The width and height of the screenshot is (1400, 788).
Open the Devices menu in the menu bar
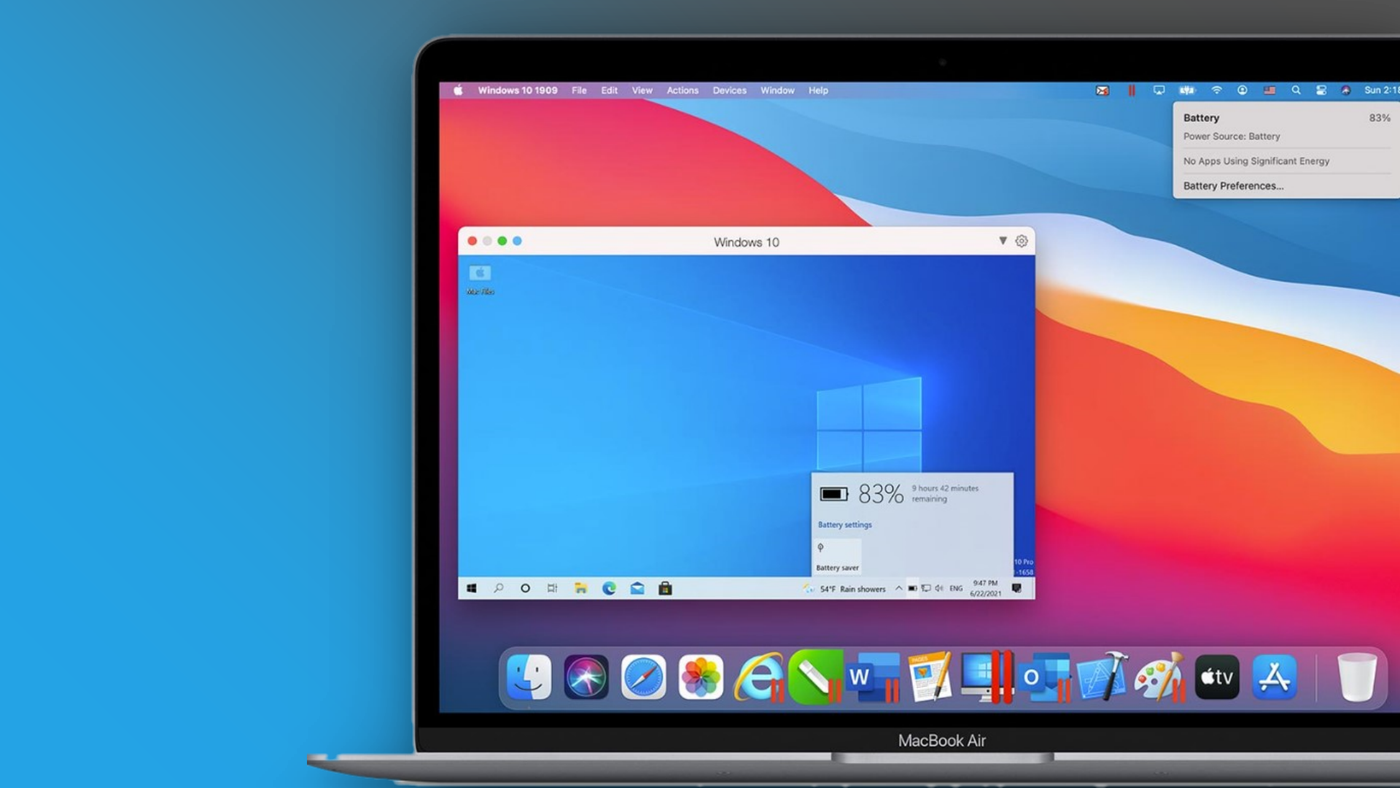(729, 90)
